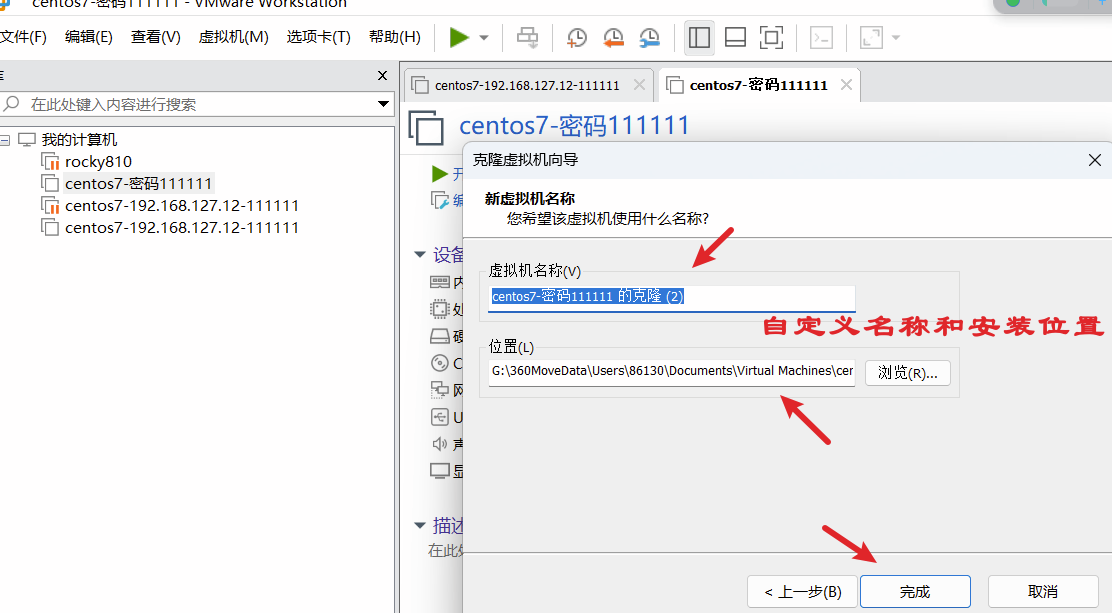Click the memory device icon
The image size is (1112, 613).
pos(440,282)
